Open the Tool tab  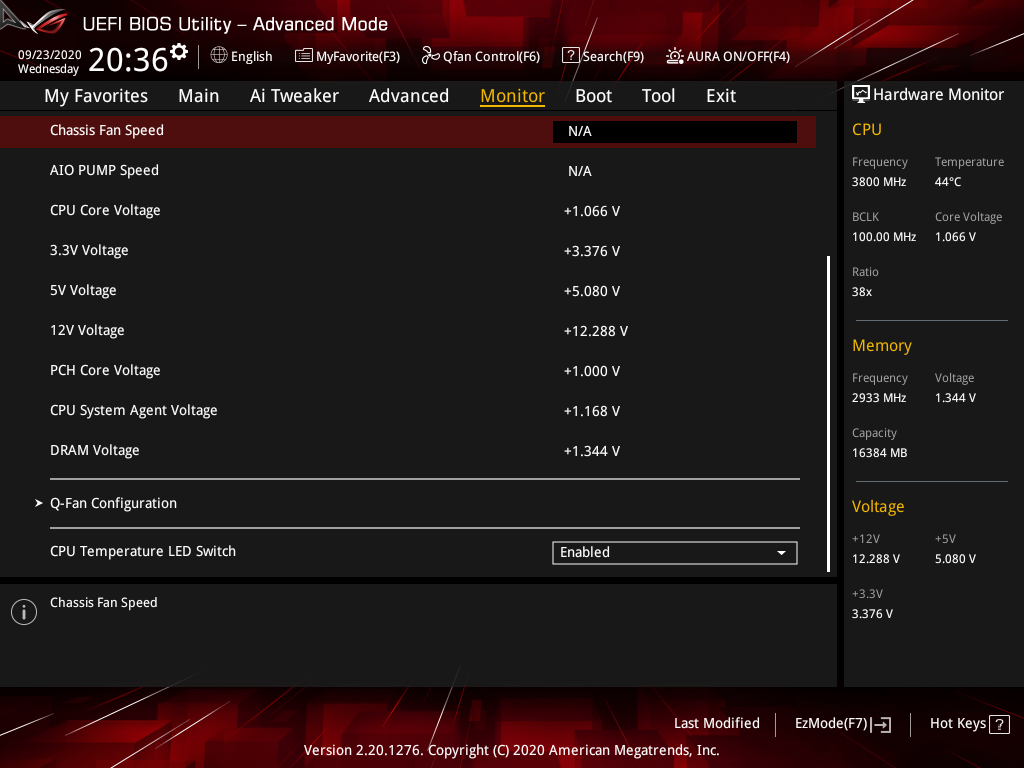(658, 96)
